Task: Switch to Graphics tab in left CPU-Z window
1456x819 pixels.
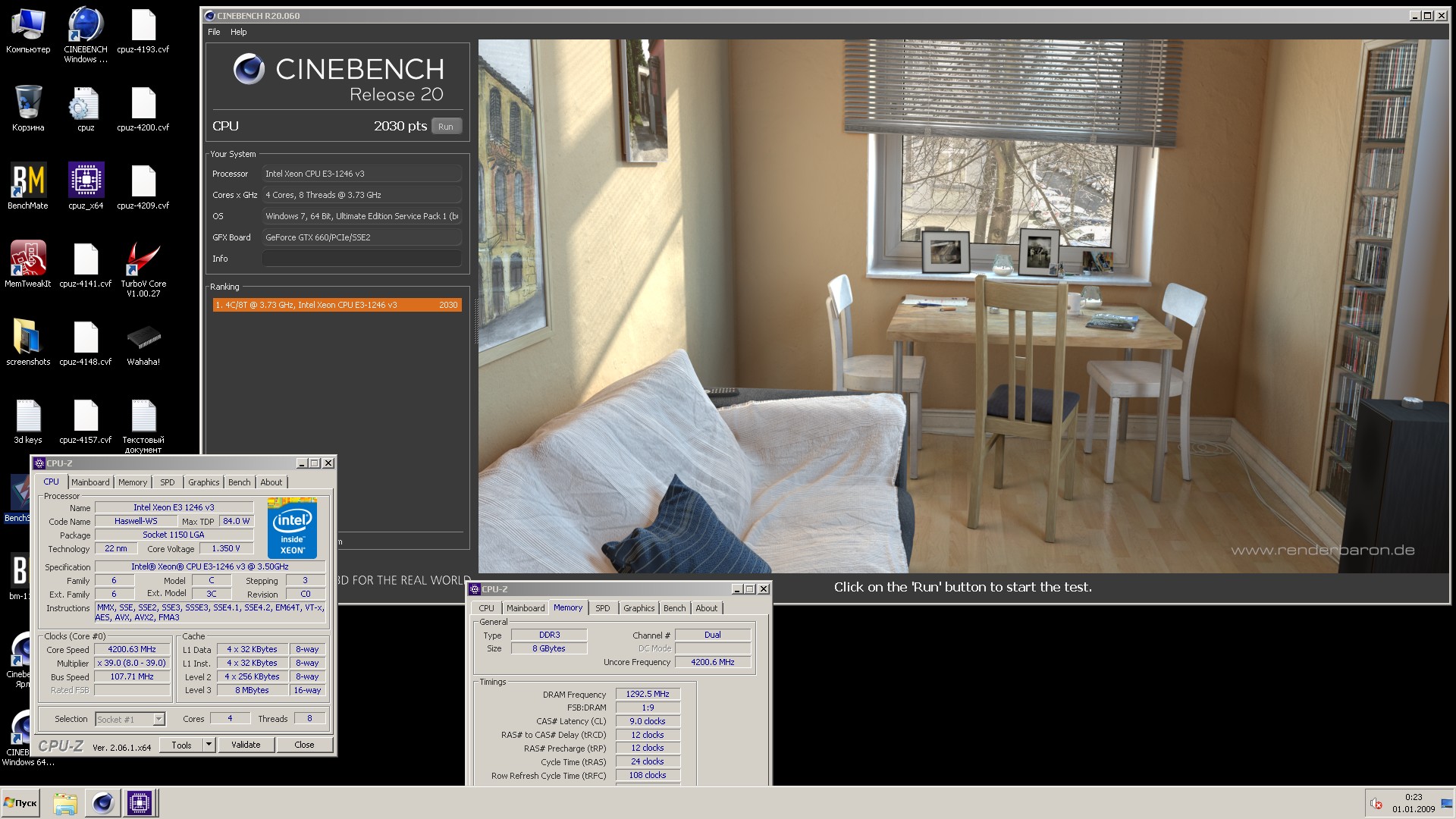Action: point(203,482)
